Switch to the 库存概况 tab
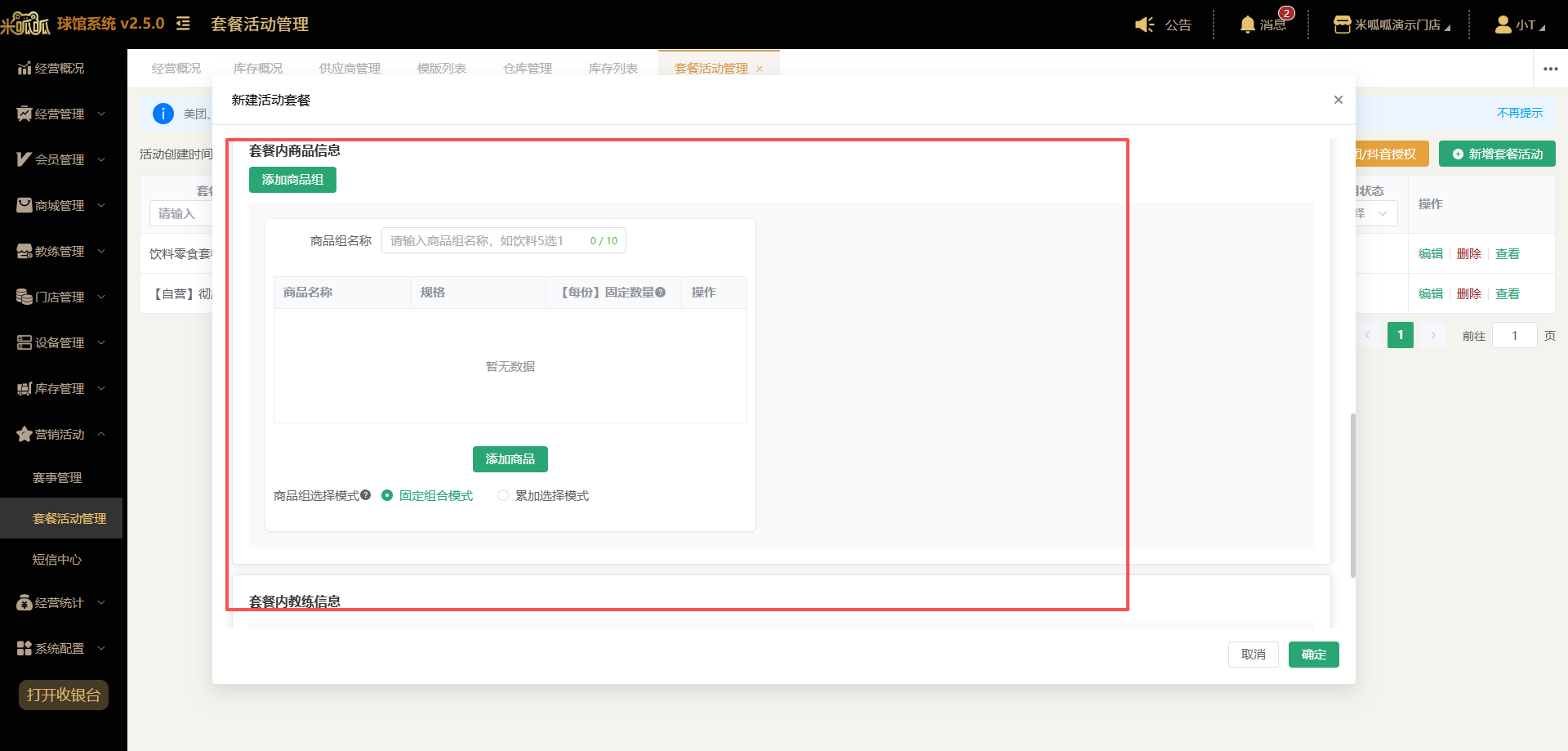The width and height of the screenshot is (1568, 751). click(x=258, y=69)
